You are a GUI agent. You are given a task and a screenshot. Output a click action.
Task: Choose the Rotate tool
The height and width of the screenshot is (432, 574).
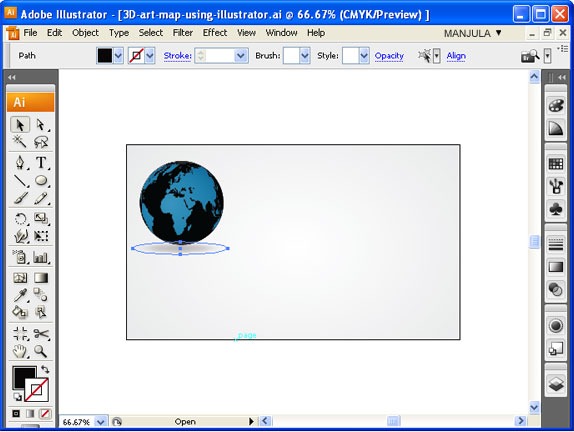(x=20, y=219)
